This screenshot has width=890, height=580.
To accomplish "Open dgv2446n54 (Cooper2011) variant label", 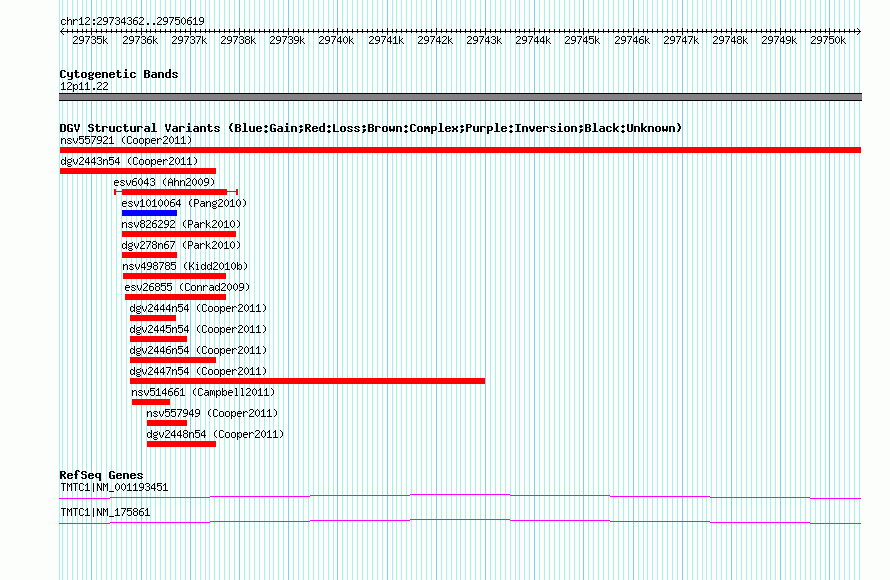I will [x=198, y=350].
